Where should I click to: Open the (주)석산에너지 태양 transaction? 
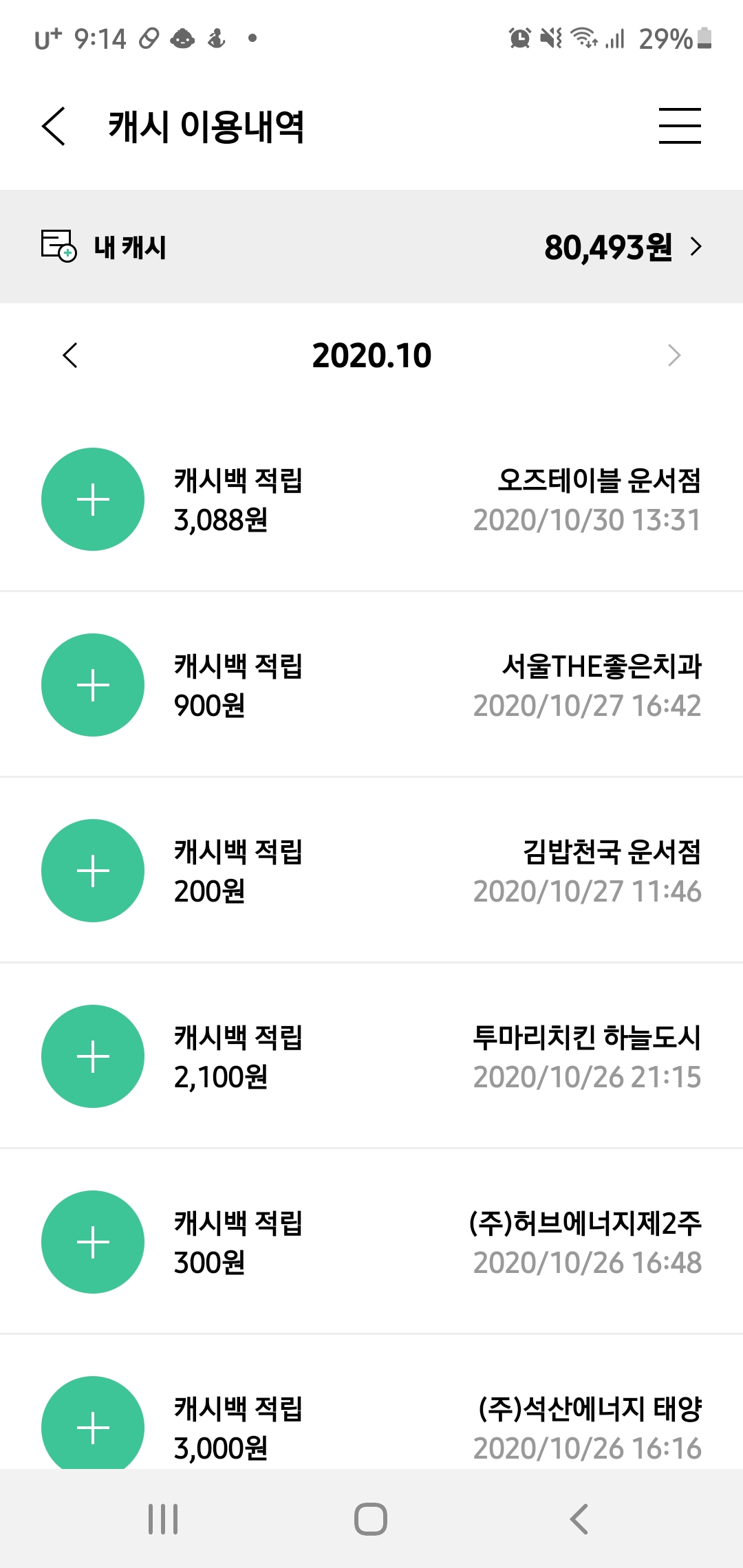[x=590, y=1409]
